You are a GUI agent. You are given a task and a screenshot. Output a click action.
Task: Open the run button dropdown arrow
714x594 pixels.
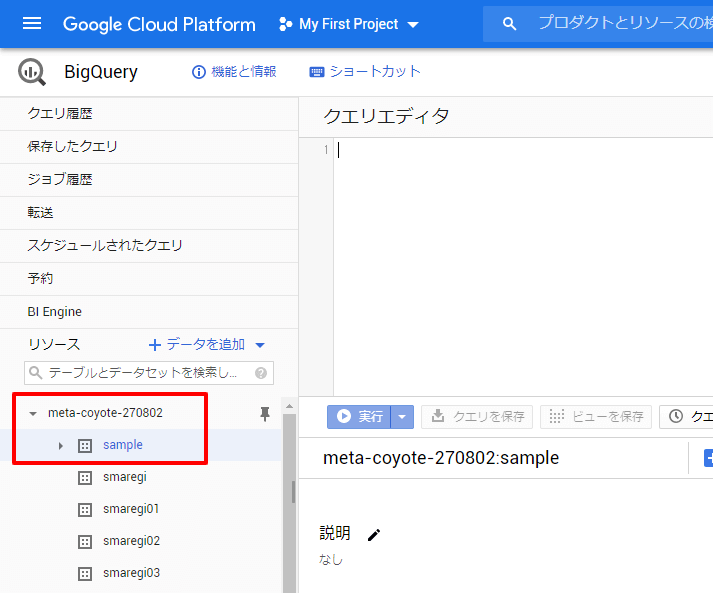(x=403, y=417)
